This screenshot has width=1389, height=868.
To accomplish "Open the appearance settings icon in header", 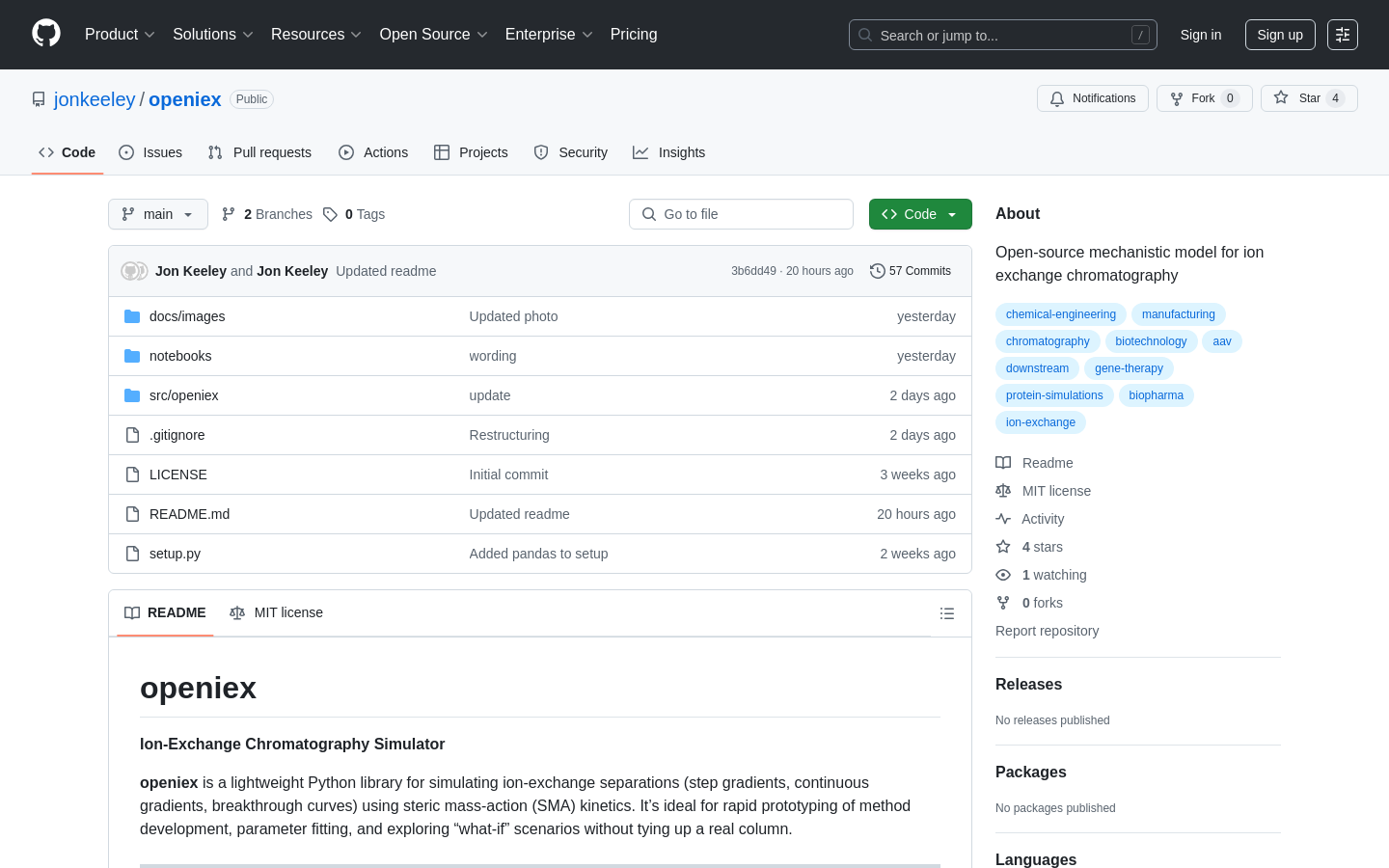I will tap(1343, 35).
